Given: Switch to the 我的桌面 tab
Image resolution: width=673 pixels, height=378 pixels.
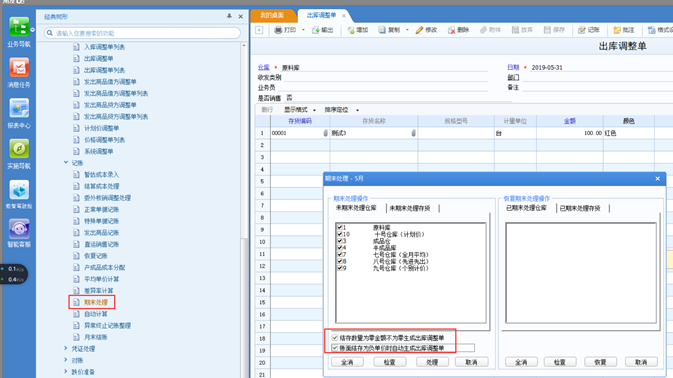Looking at the screenshot, I should coord(272,15).
